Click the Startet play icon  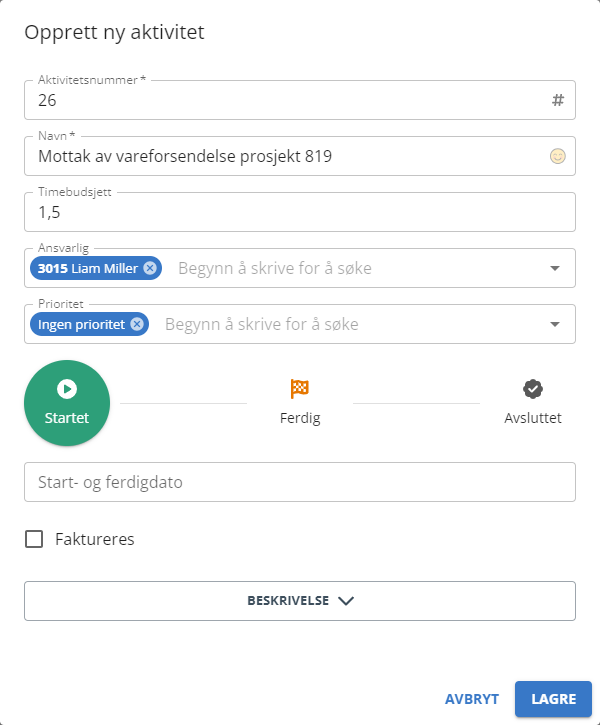[x=67, y=389]
